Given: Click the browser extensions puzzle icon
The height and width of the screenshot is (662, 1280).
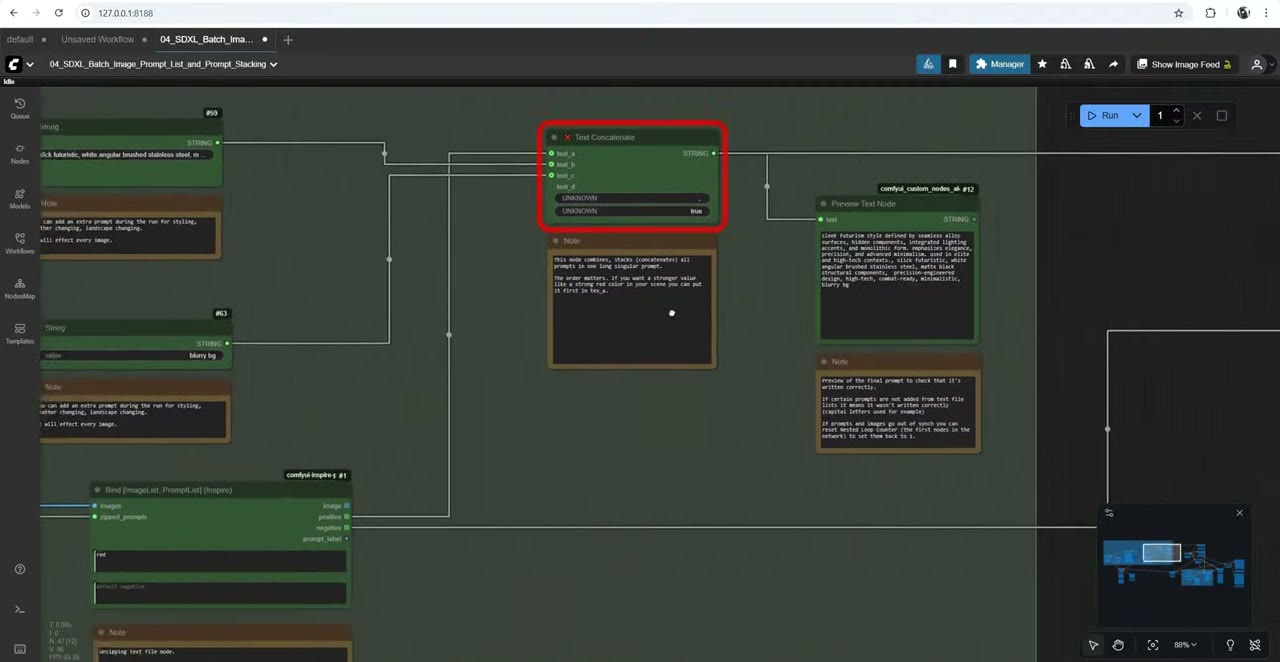Looking at the screenshot, I should (1210, 13).
